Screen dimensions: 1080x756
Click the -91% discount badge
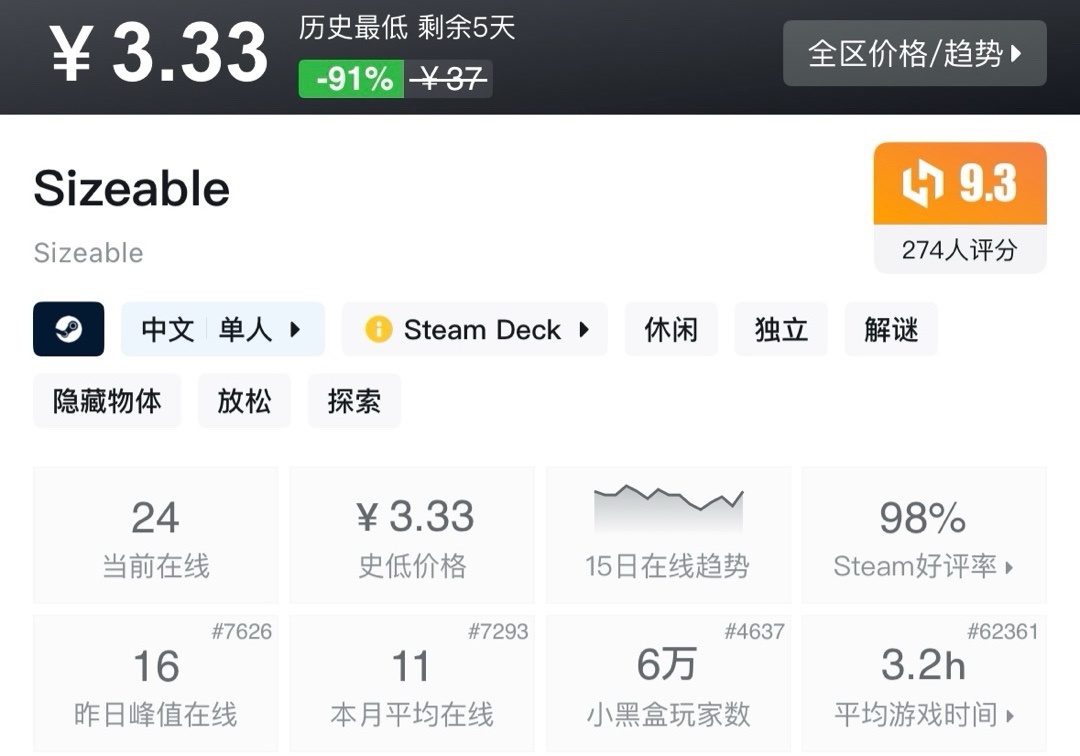(352, 79)
